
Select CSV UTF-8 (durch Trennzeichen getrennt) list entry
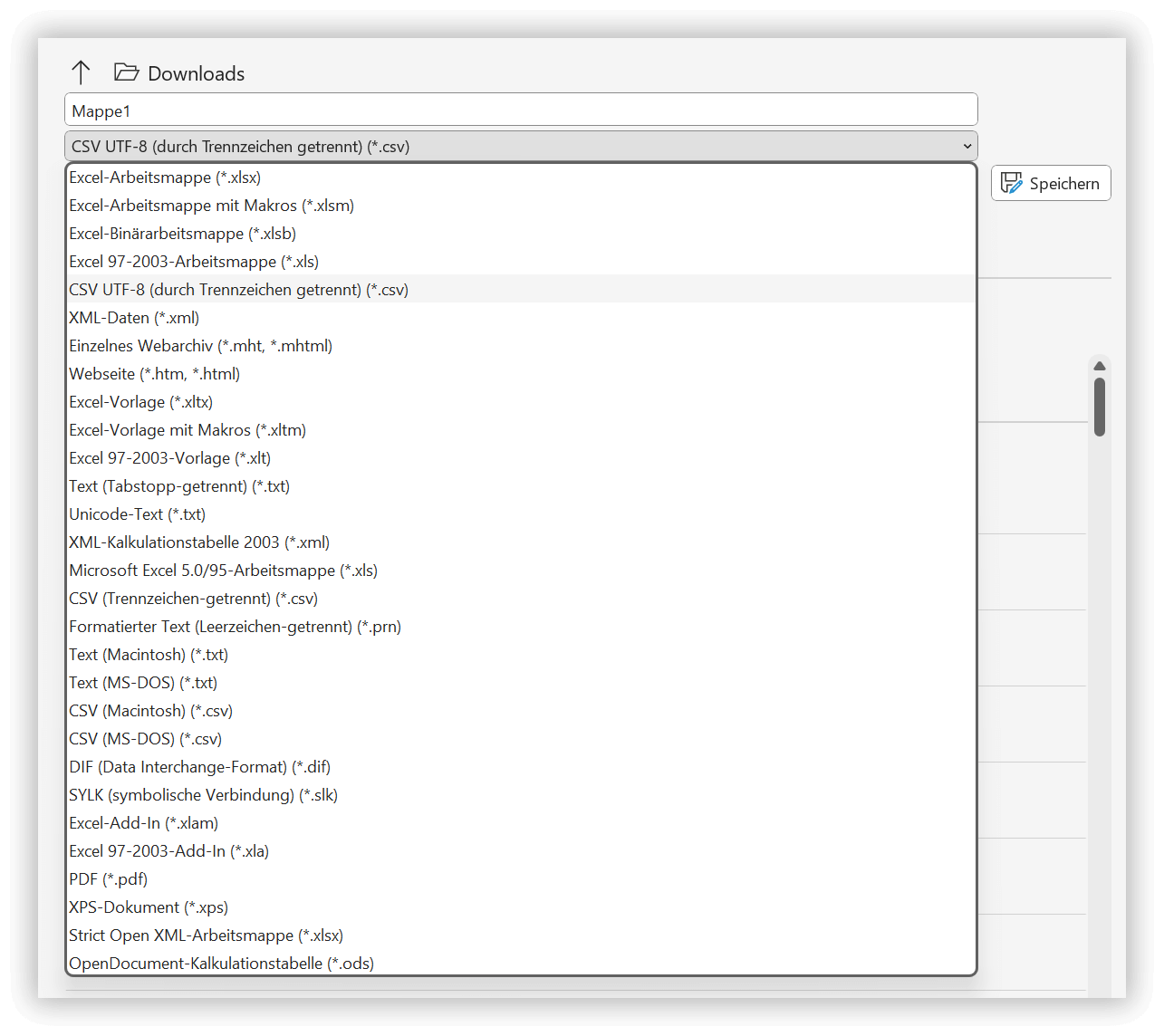click(521, 290)
